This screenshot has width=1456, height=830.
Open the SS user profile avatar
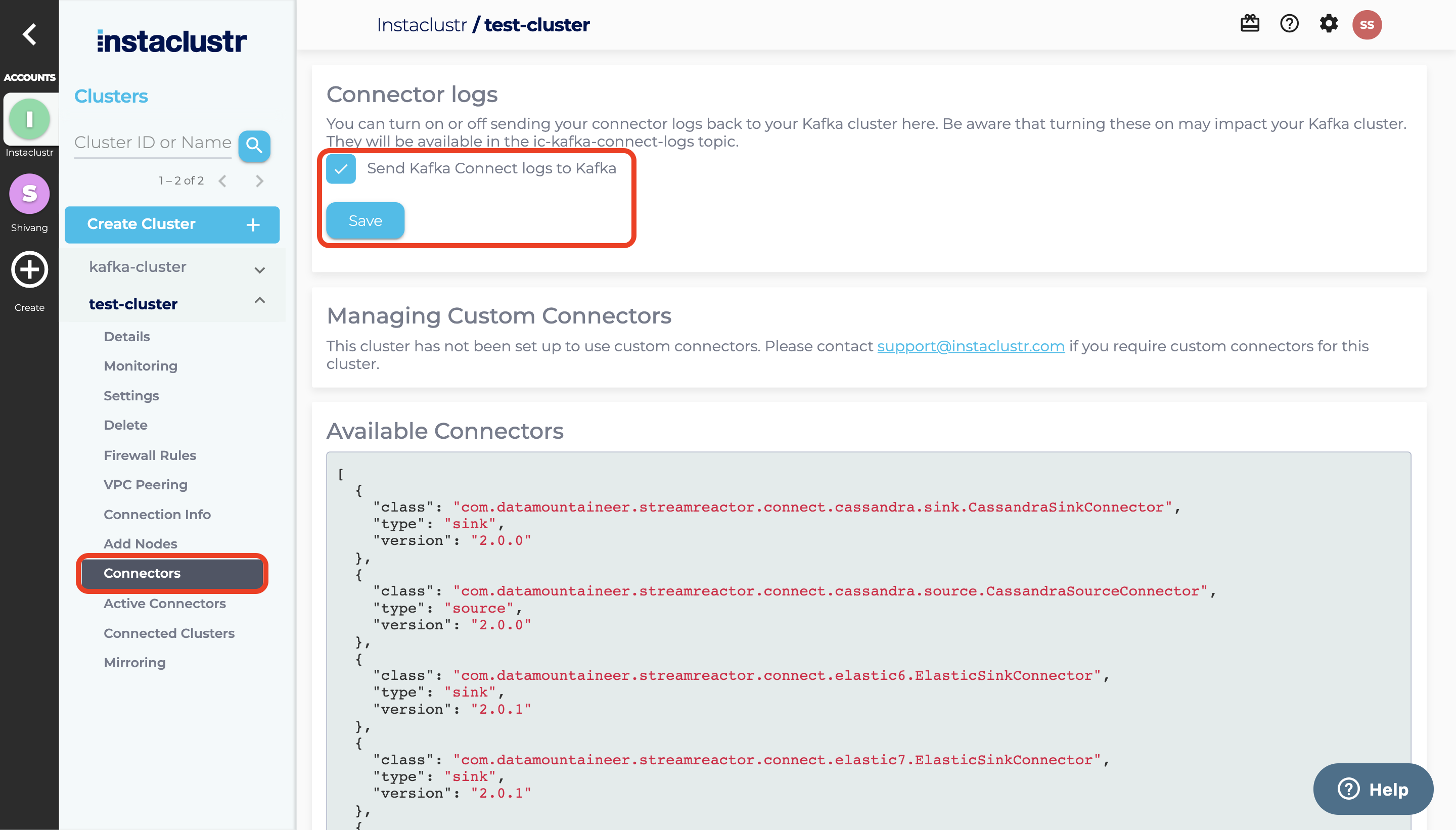coord(1367,24)
